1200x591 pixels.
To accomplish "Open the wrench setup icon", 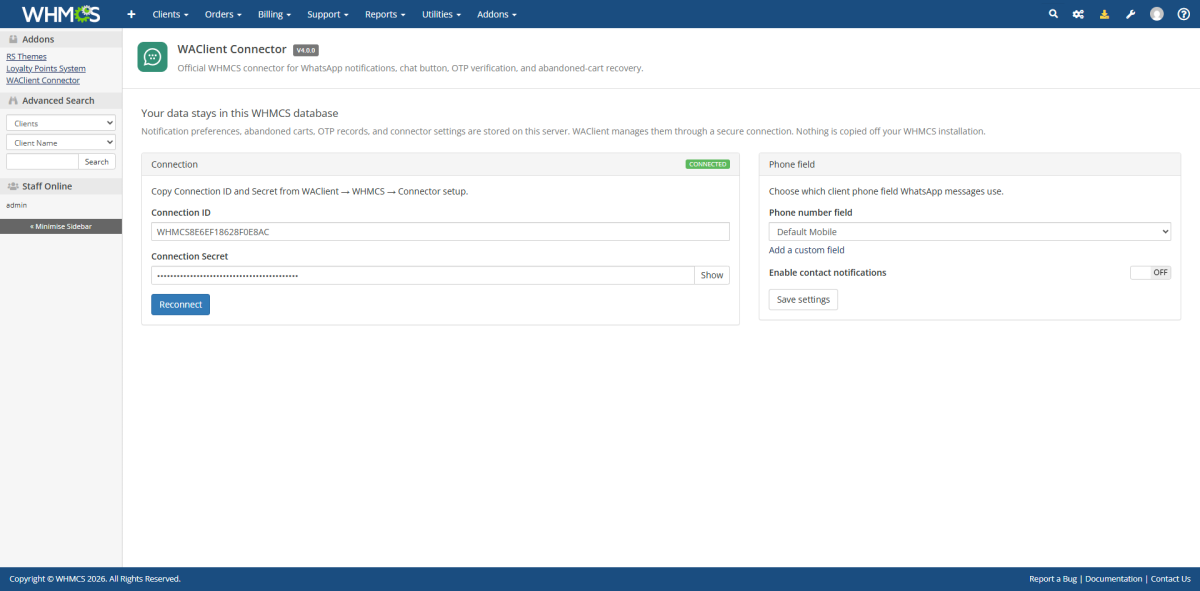I will click(x=1130, y=14).
